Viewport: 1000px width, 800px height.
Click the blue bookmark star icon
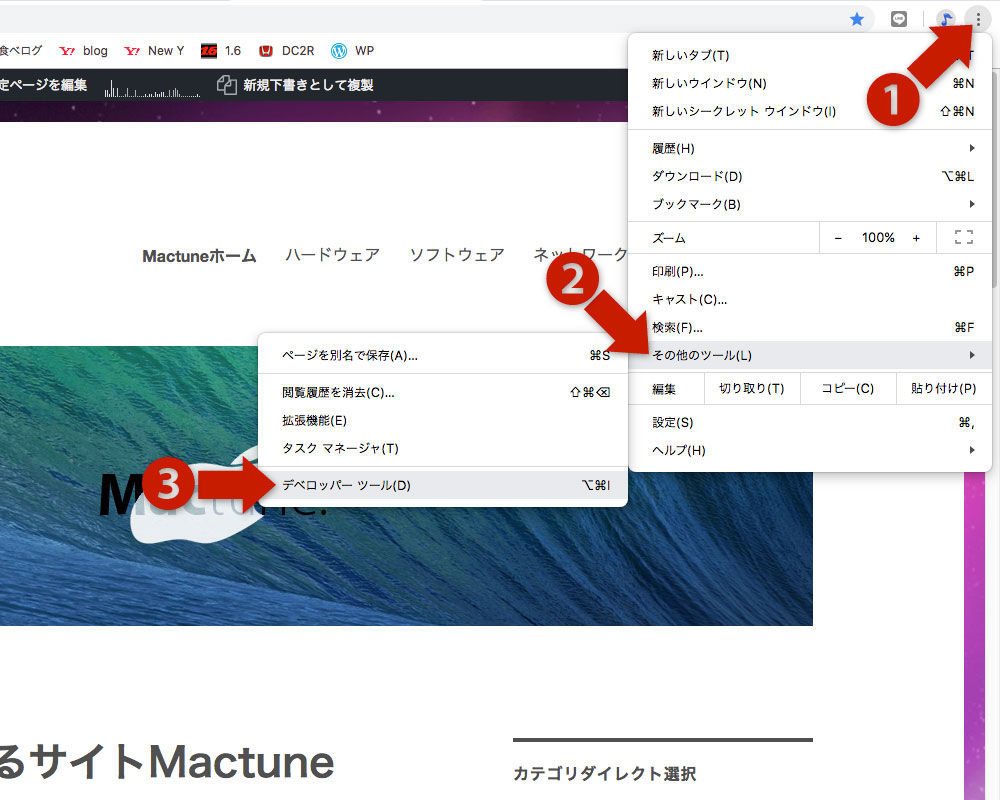pos(857,19)
